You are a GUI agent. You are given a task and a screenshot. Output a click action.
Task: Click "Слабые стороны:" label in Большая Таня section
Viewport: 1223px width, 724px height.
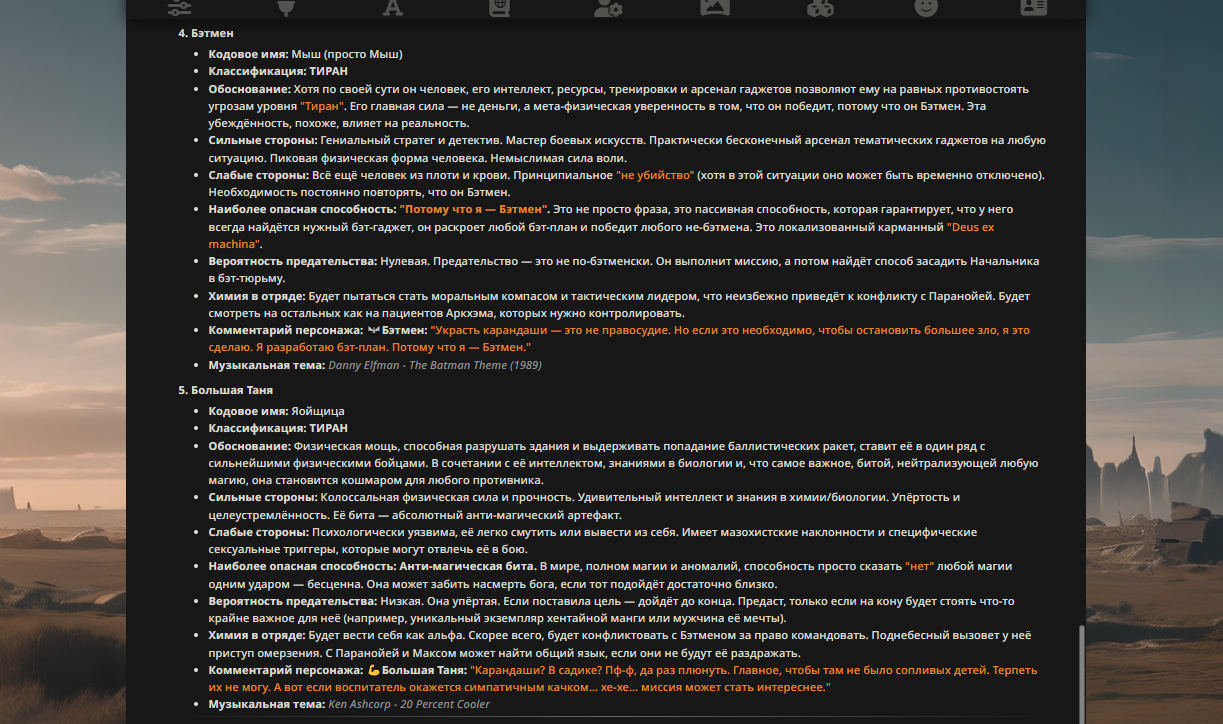tap(259, 532)
